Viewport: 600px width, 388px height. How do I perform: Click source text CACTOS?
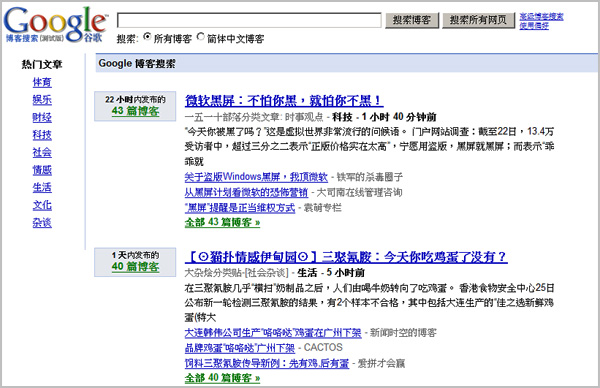[323, 347]
